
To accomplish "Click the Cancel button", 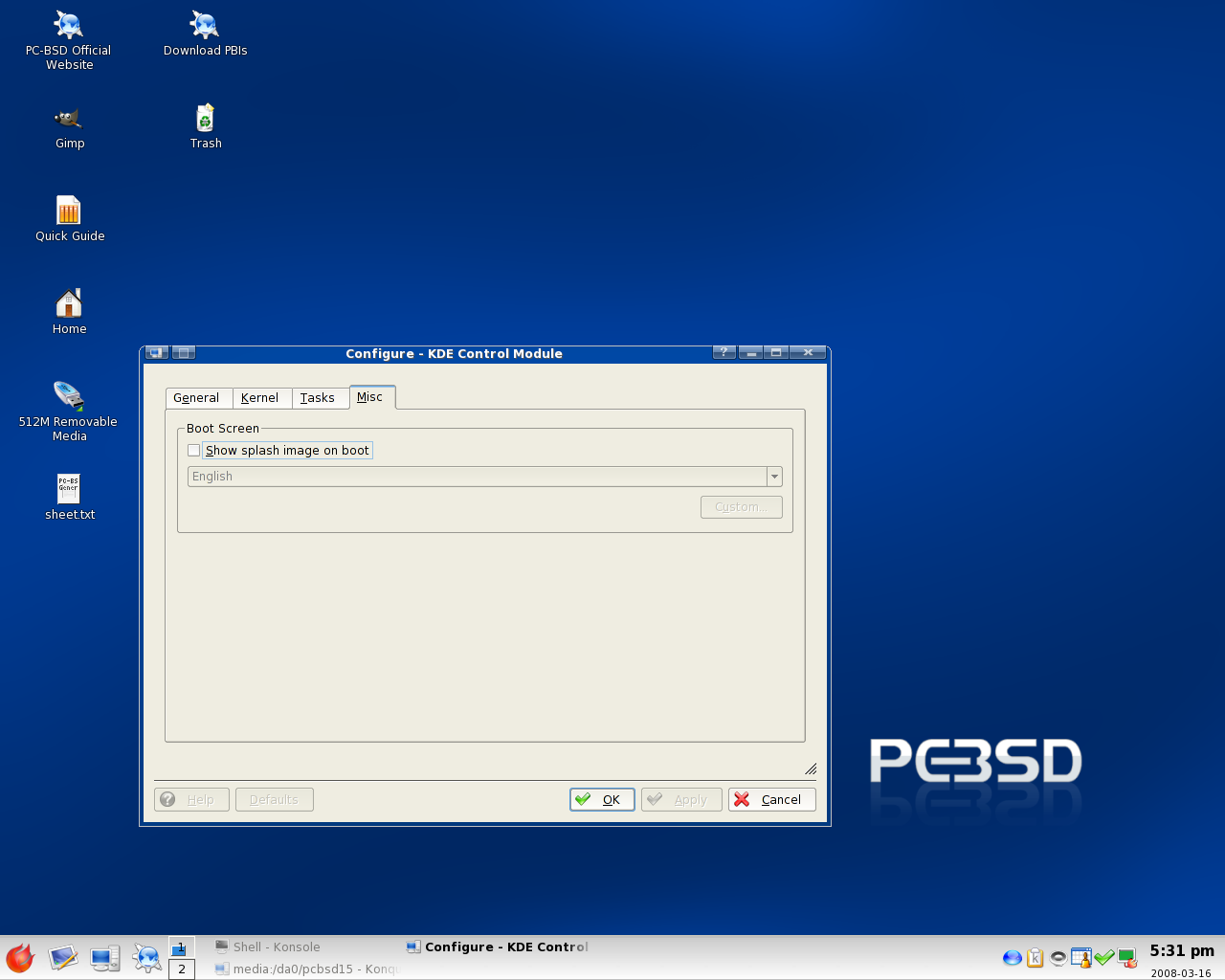I will click(771, 799).
